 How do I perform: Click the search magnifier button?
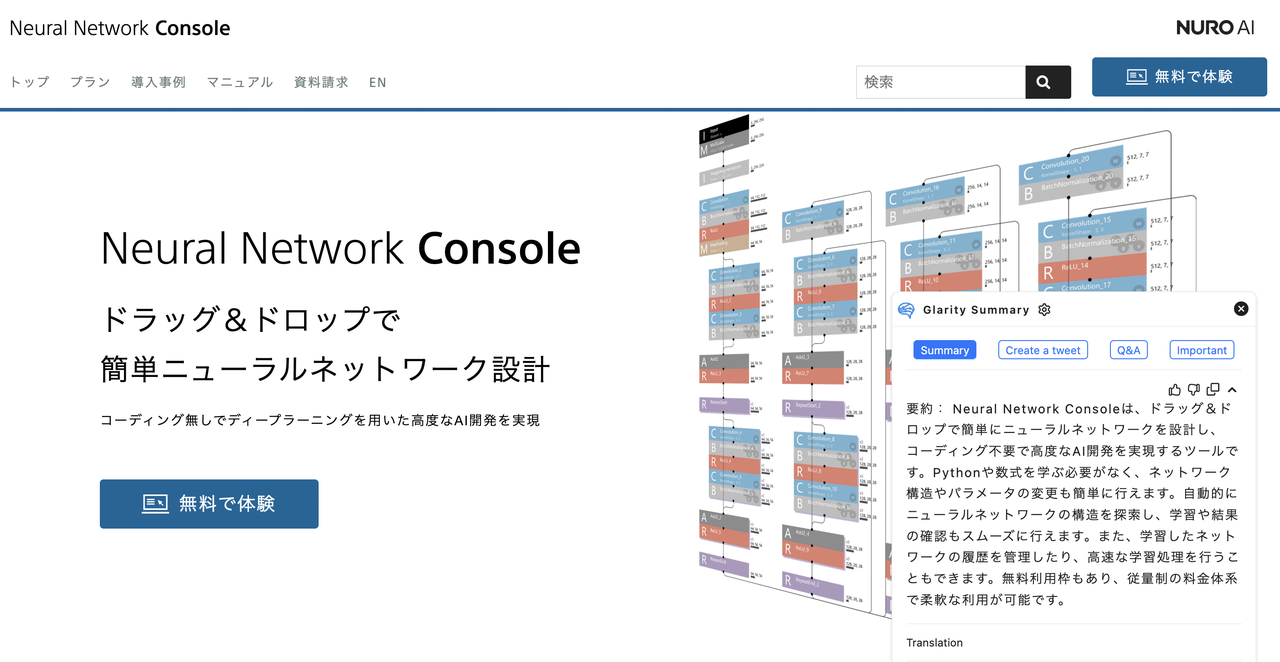click(1048, 82)
